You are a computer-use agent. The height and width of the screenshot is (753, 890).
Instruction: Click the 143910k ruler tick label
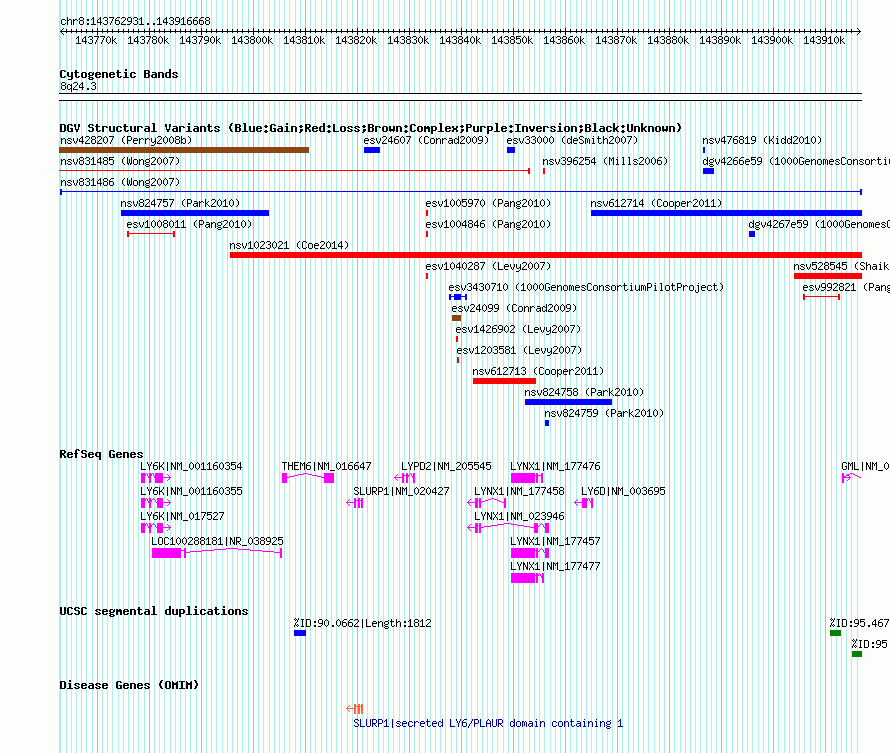824,40
